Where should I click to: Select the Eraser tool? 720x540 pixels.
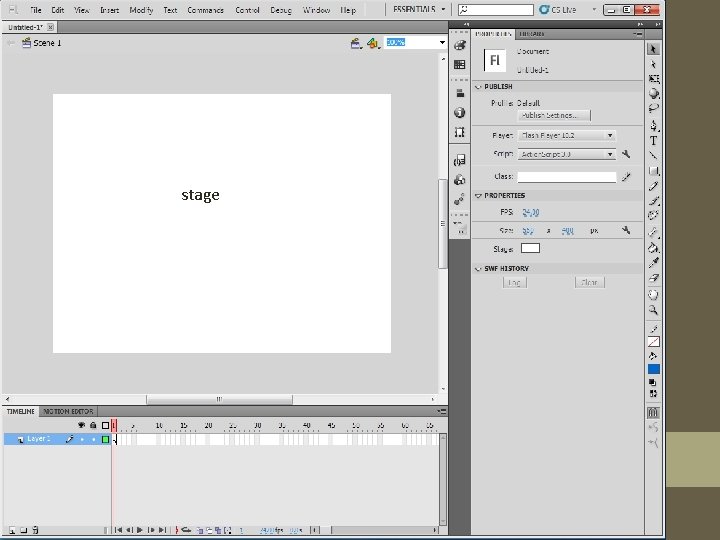click(653, 278)
